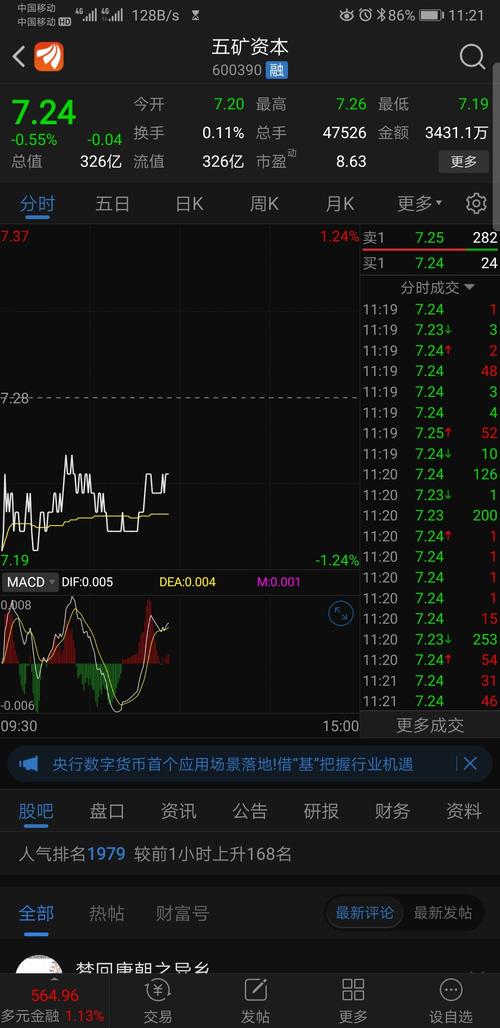Tap alarm clock icon in status bar
Image resolution: width=500 pixels, height=1028 pixels.
tap(365, 15)
